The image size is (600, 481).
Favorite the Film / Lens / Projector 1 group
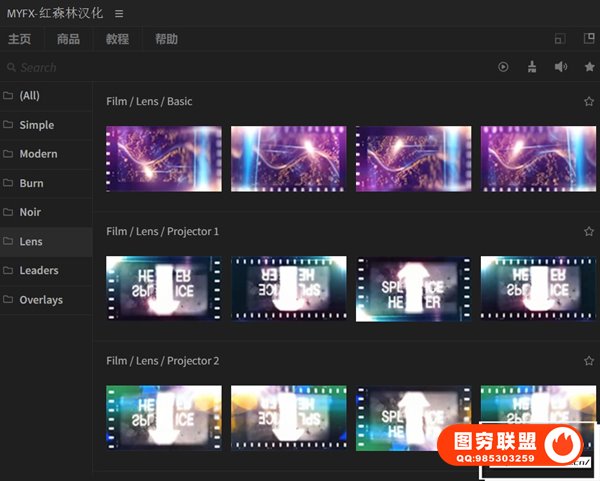pos(589,232)
